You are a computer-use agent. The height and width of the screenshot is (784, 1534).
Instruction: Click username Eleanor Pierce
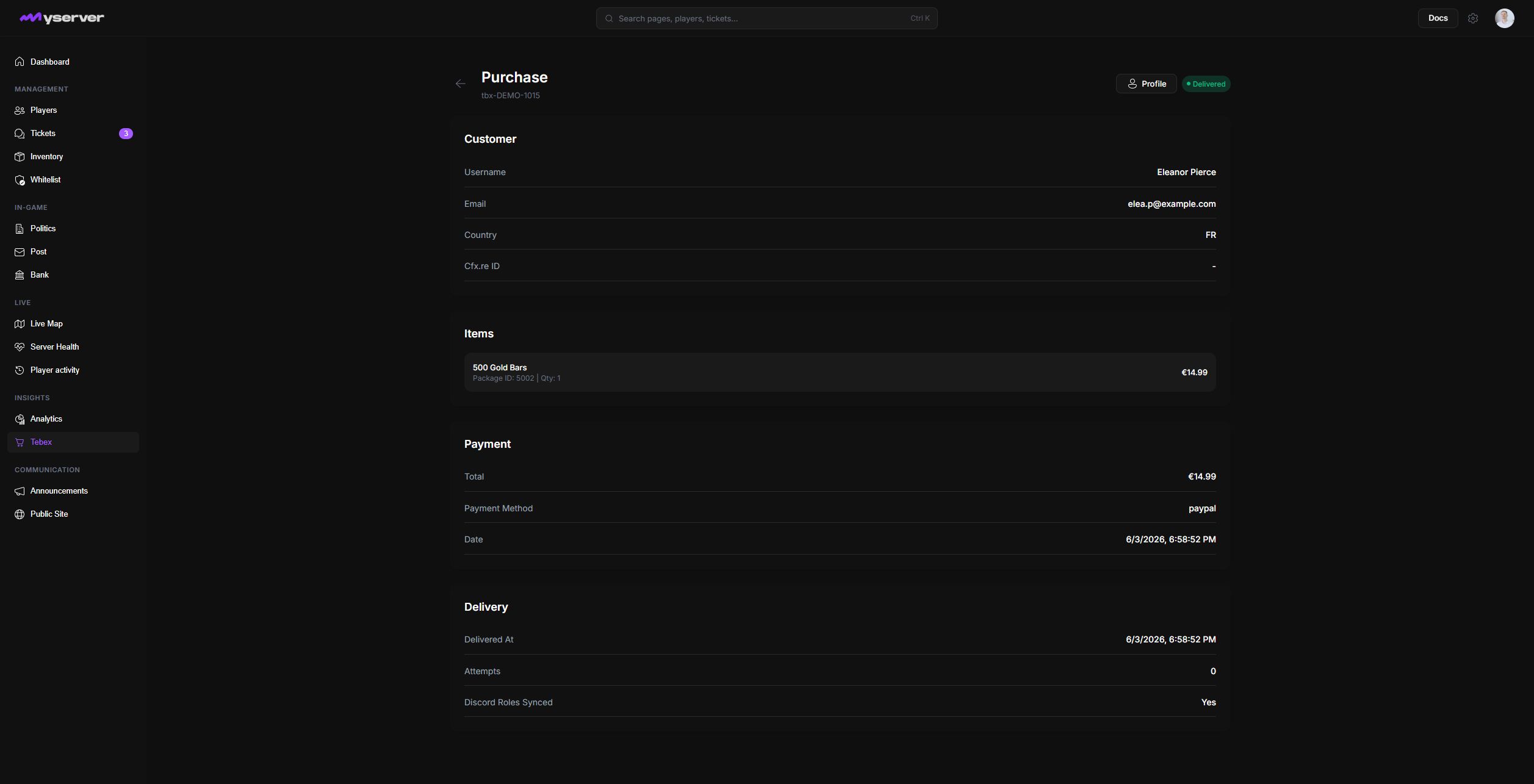point(1186,173)
